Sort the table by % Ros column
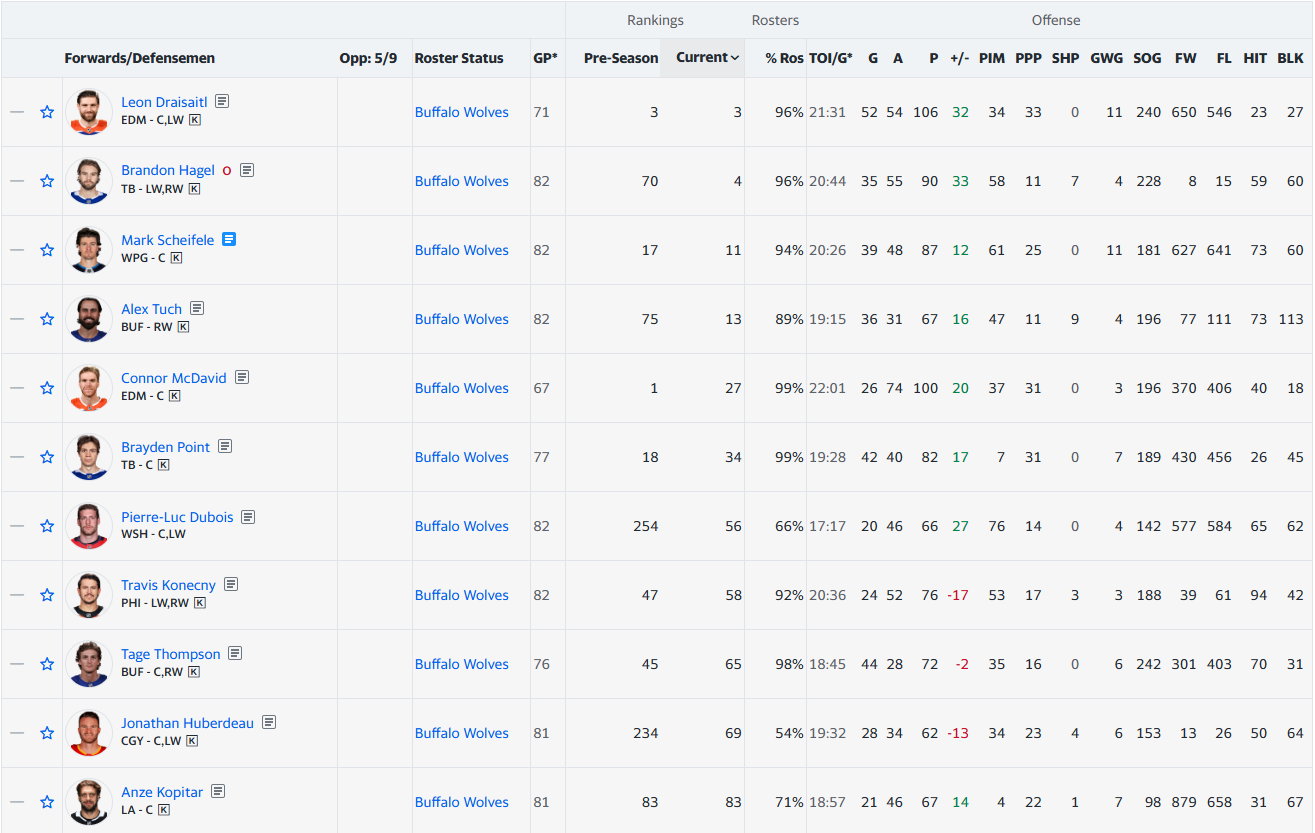This screenshot has width=1315, height=833. pos(784,58)
